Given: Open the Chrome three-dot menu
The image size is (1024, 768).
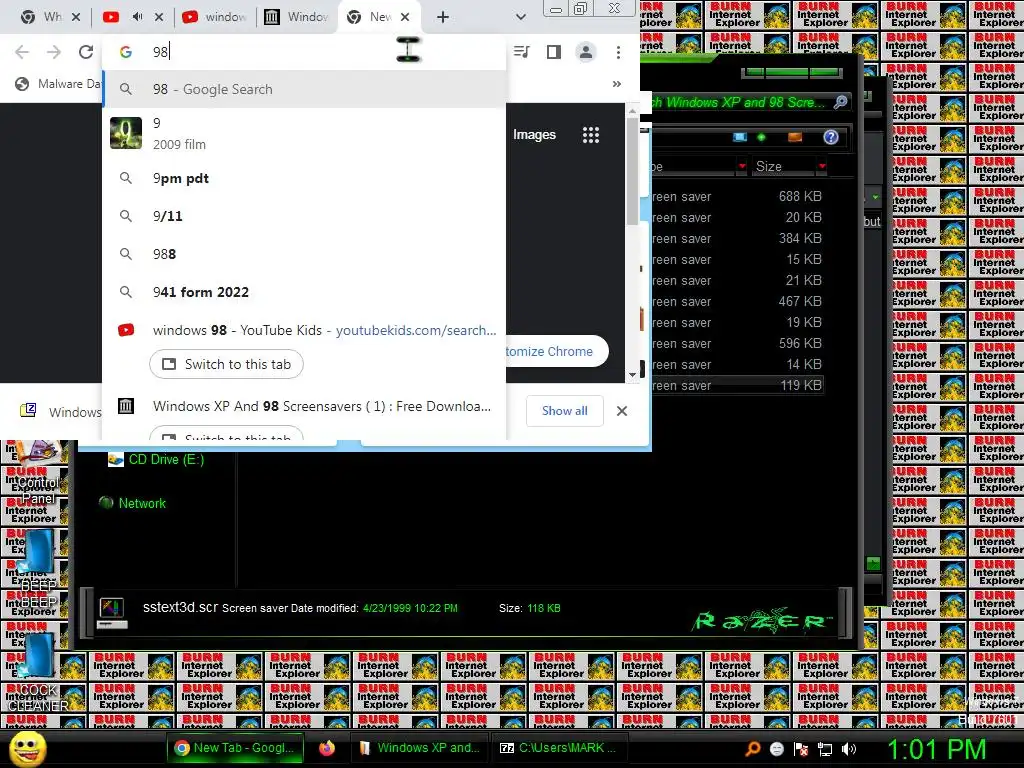Looking at the screenshot, I should tap(618, 52).
